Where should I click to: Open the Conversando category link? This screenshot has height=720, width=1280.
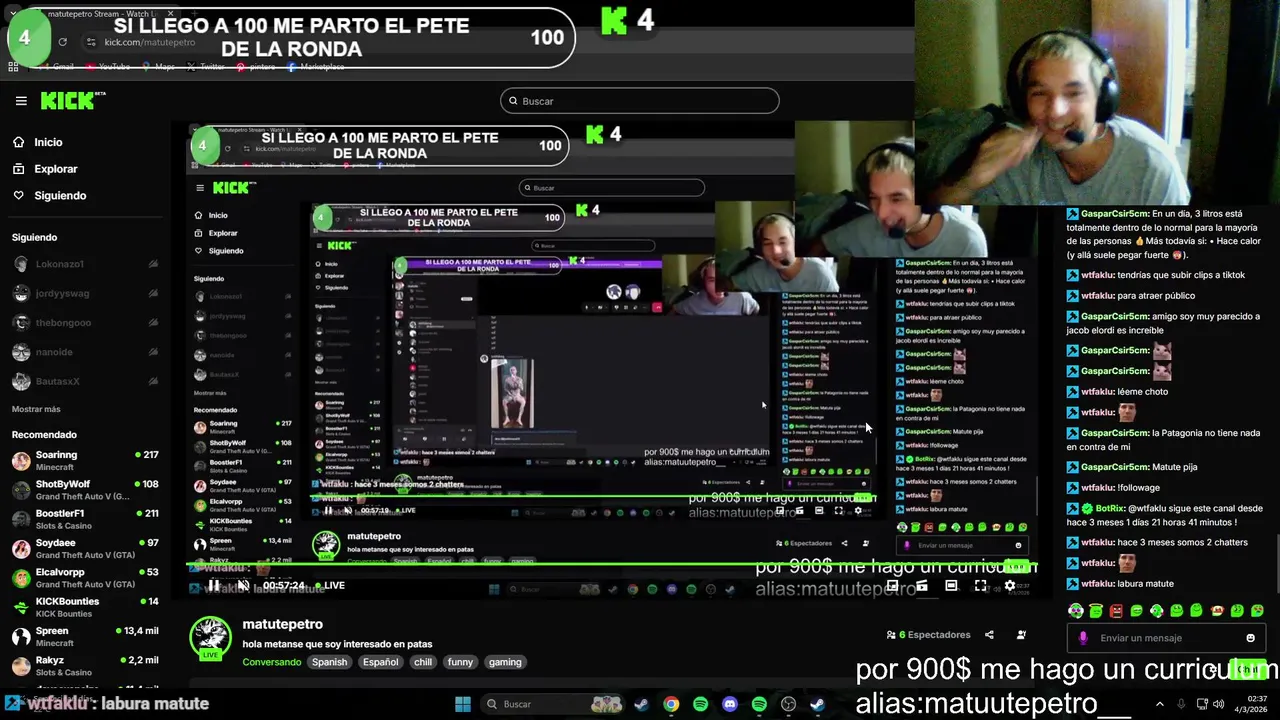[x=271, y=662]
